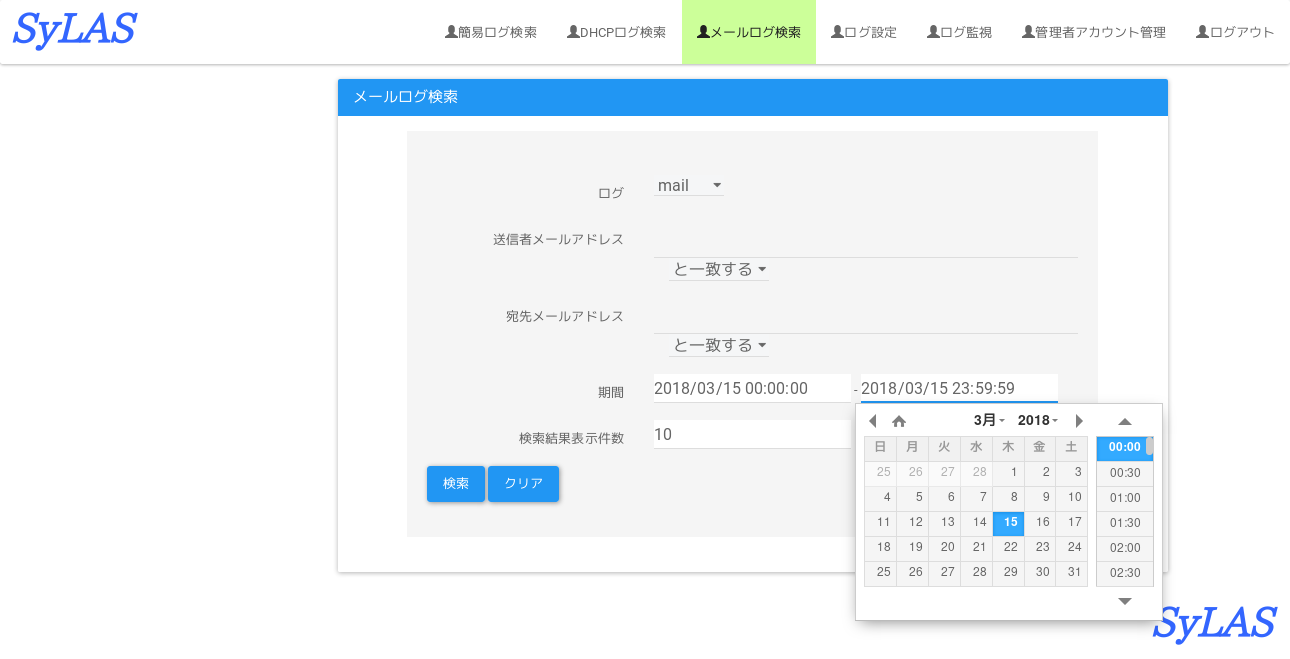Open the ログ設定 page
1290x659 pixels.
[x=864, y=32]
